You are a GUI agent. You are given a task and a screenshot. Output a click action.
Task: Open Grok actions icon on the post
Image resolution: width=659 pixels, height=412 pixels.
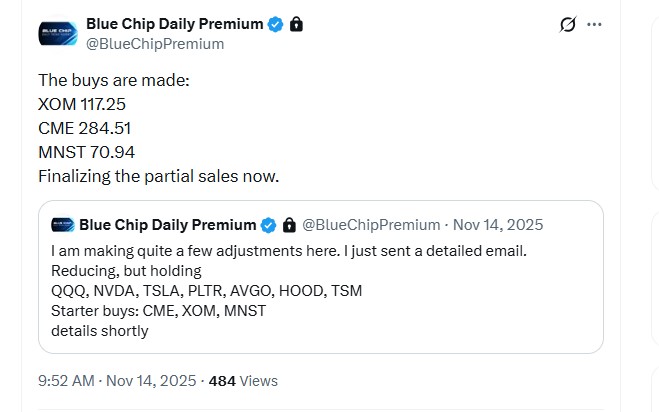(x=568, y=24)
